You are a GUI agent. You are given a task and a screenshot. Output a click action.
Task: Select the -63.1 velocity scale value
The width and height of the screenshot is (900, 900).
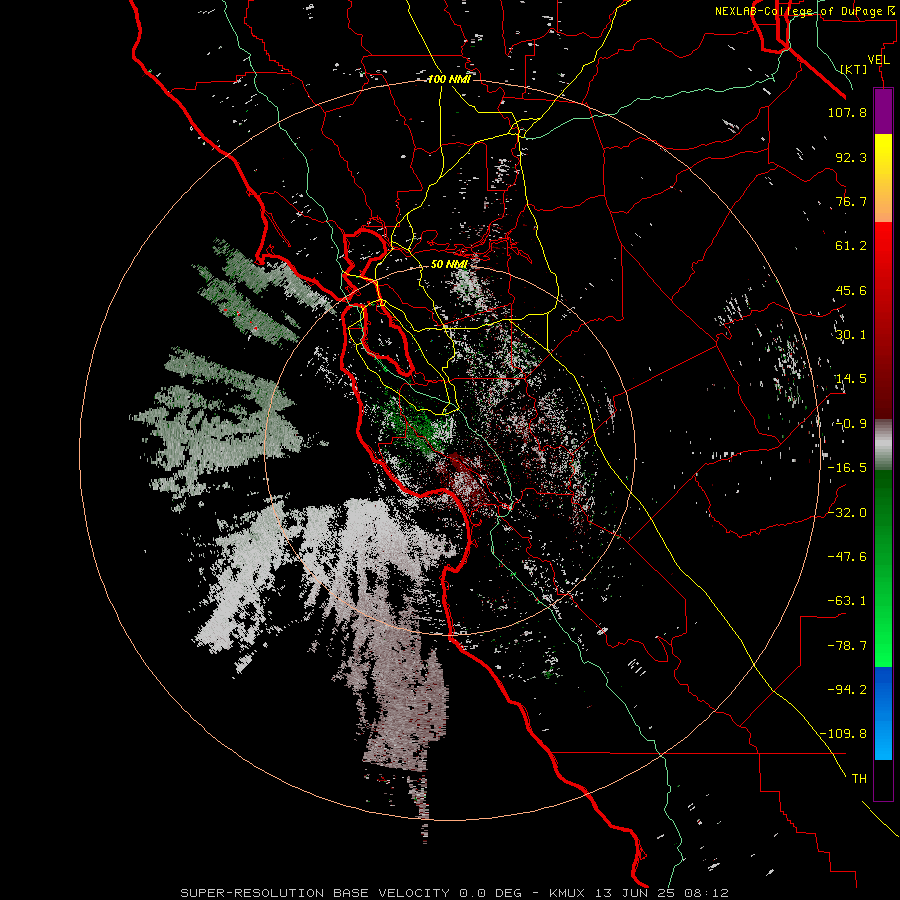(847, 601)
